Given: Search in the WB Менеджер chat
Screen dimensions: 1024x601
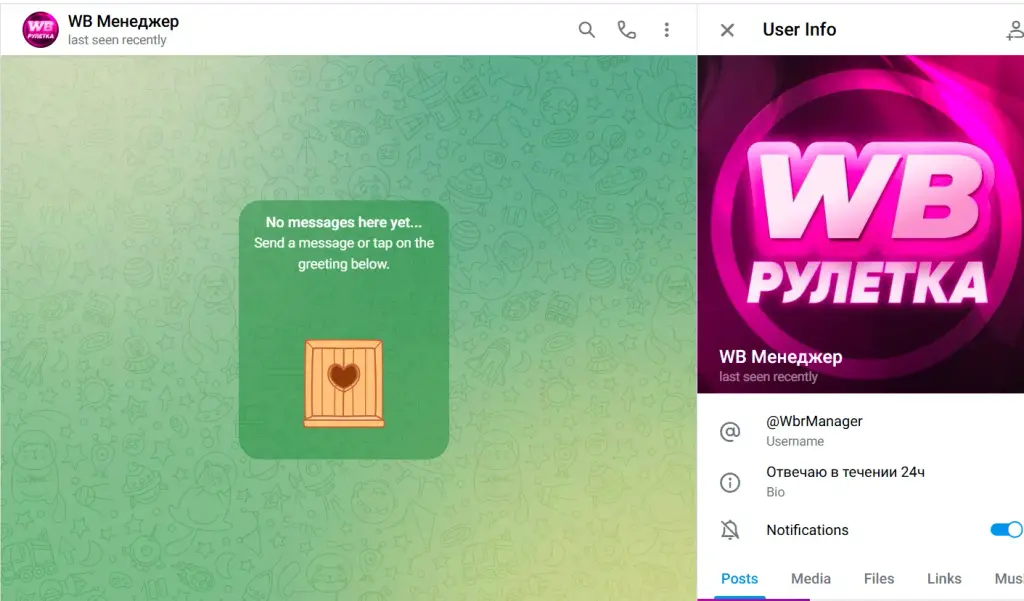Looking at the screenshot, I should (x=586, y=30).
